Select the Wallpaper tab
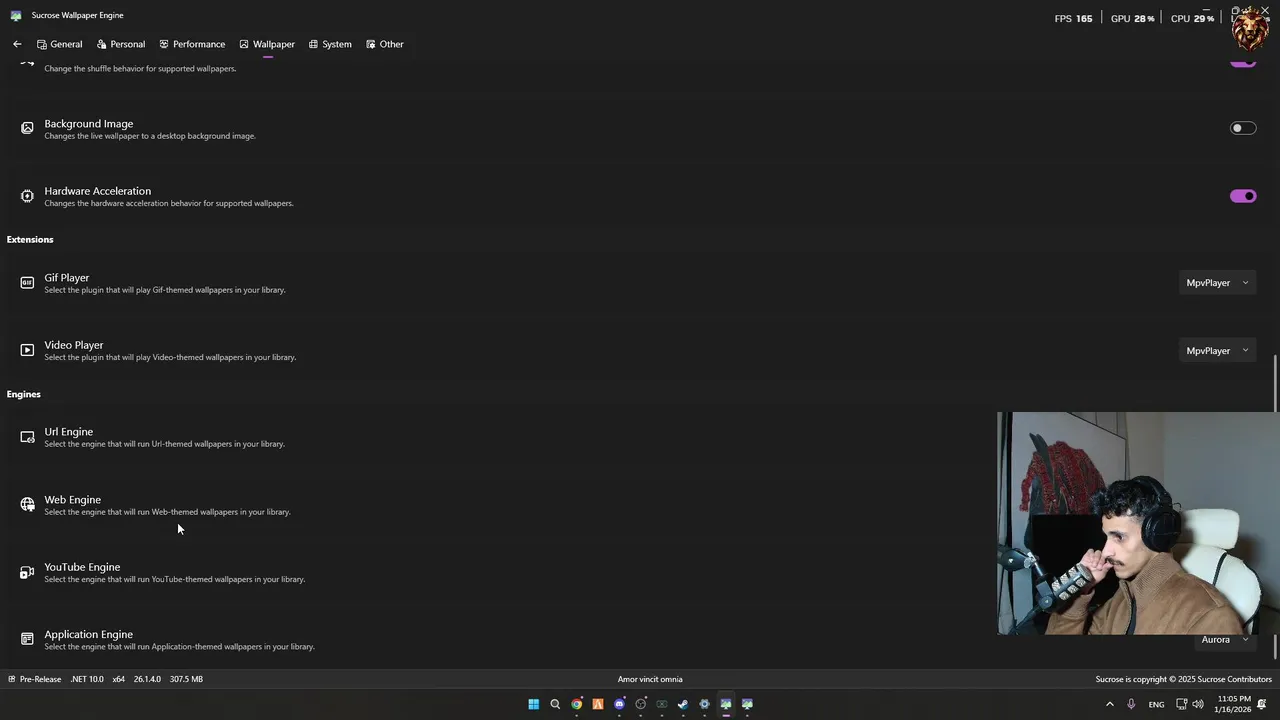Viewport: 1280px width, 720px height. (x=267, y=44)
